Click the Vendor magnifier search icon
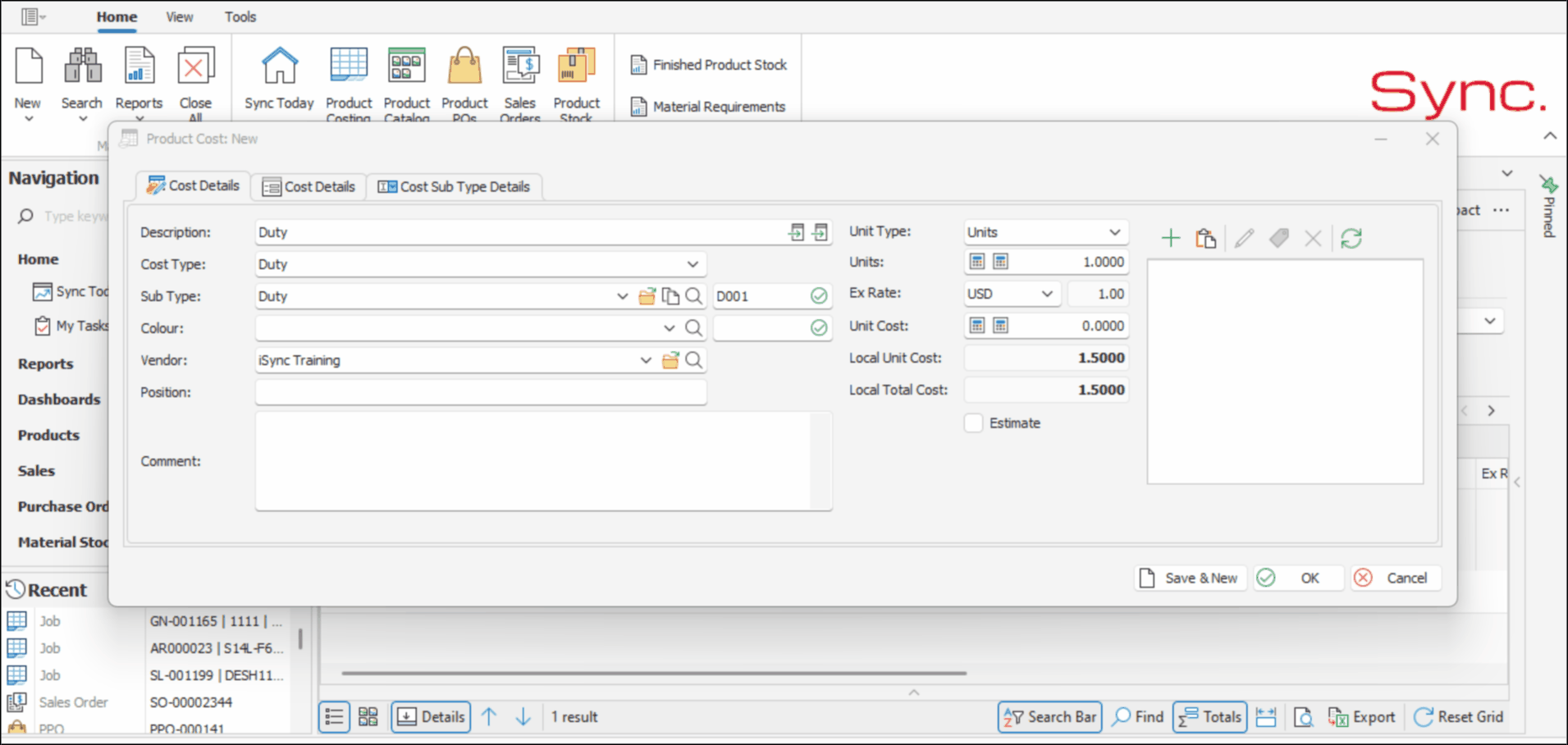 pos(693,360)
